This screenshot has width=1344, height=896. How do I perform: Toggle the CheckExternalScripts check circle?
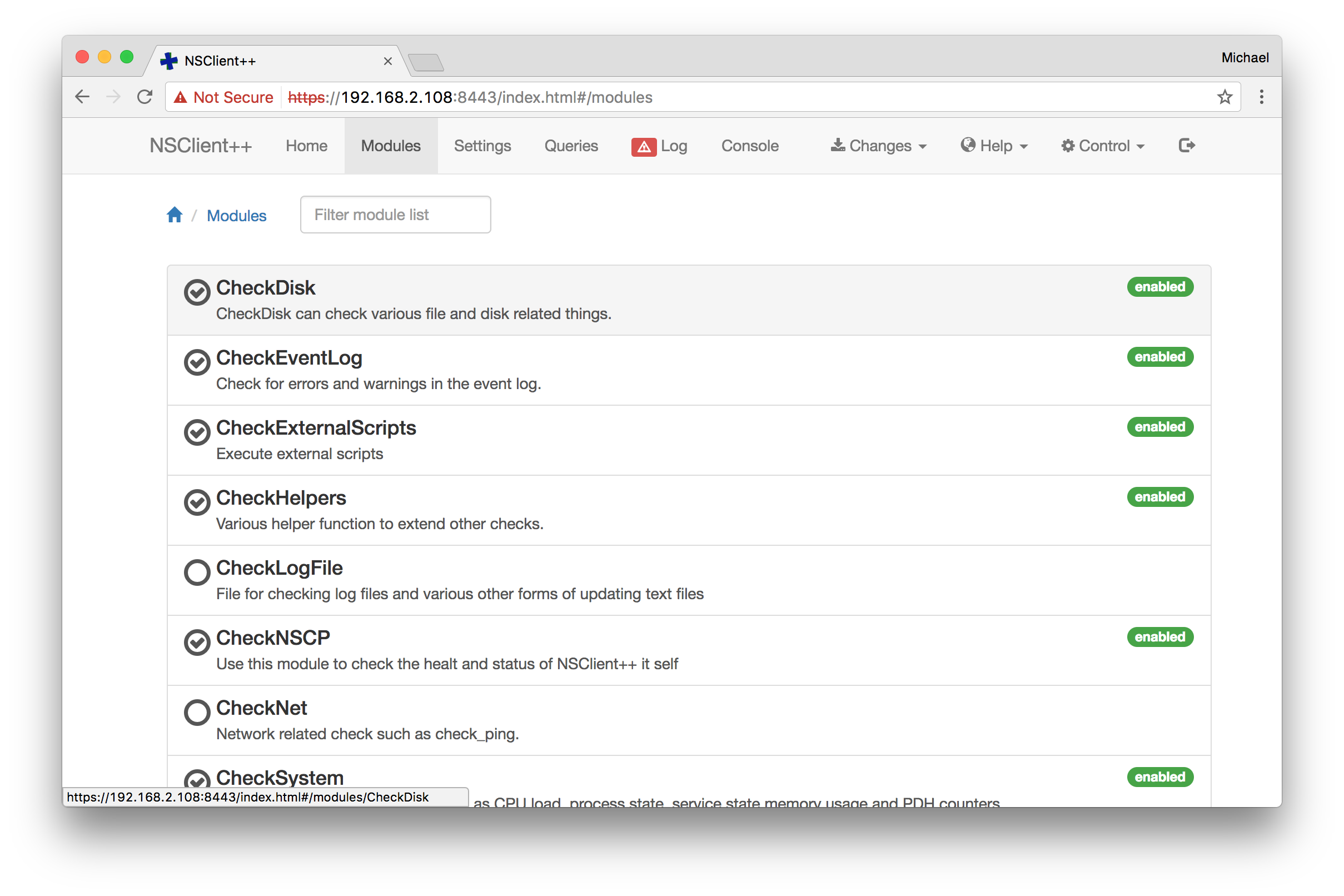(x=197, y=432)
